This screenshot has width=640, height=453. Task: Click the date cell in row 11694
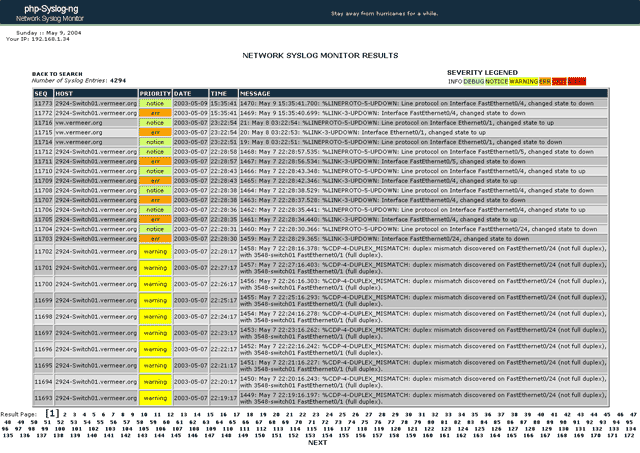point(190,382)
